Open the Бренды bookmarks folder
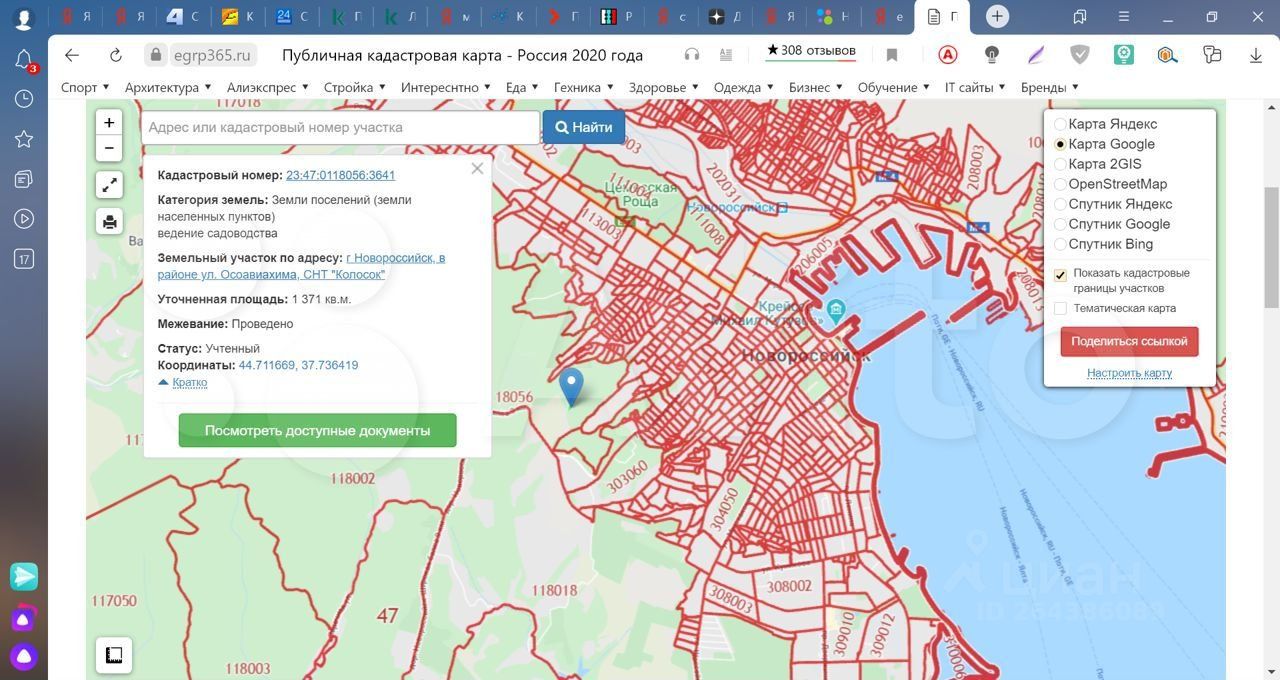 [1050, 87]
